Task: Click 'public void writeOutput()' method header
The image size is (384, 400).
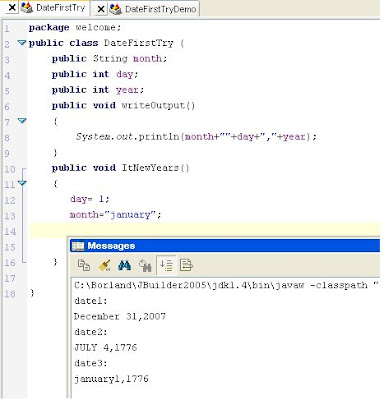Action: click(x=123, y=106)
